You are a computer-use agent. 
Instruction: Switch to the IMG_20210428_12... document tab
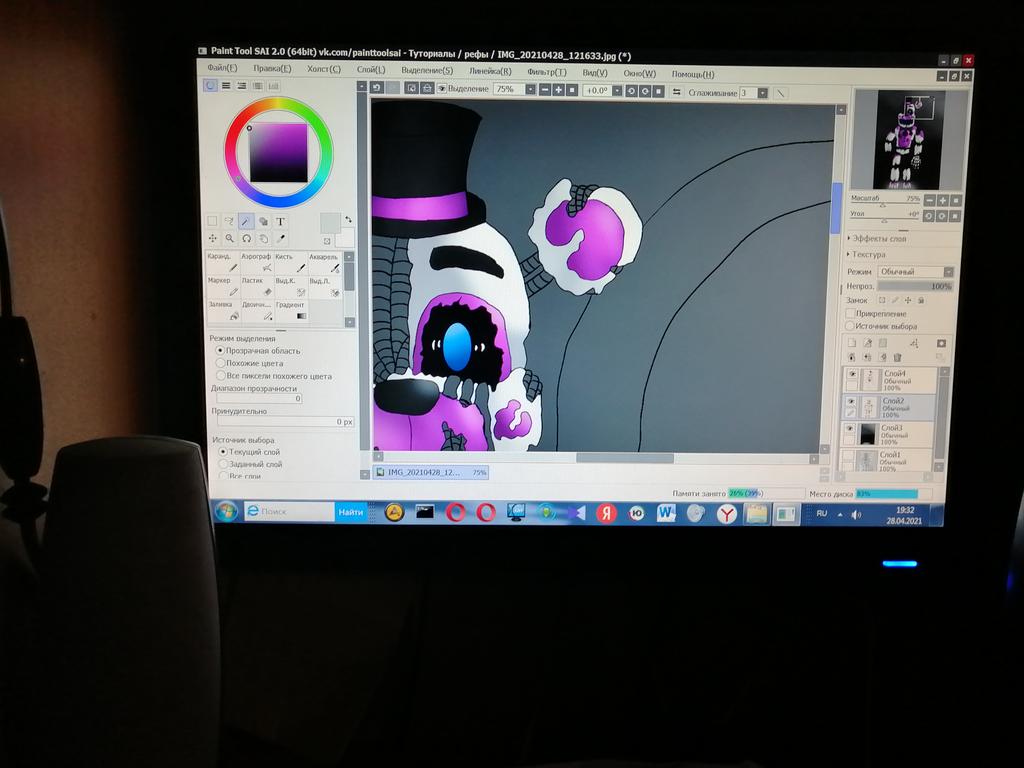(x=431, y=472)
